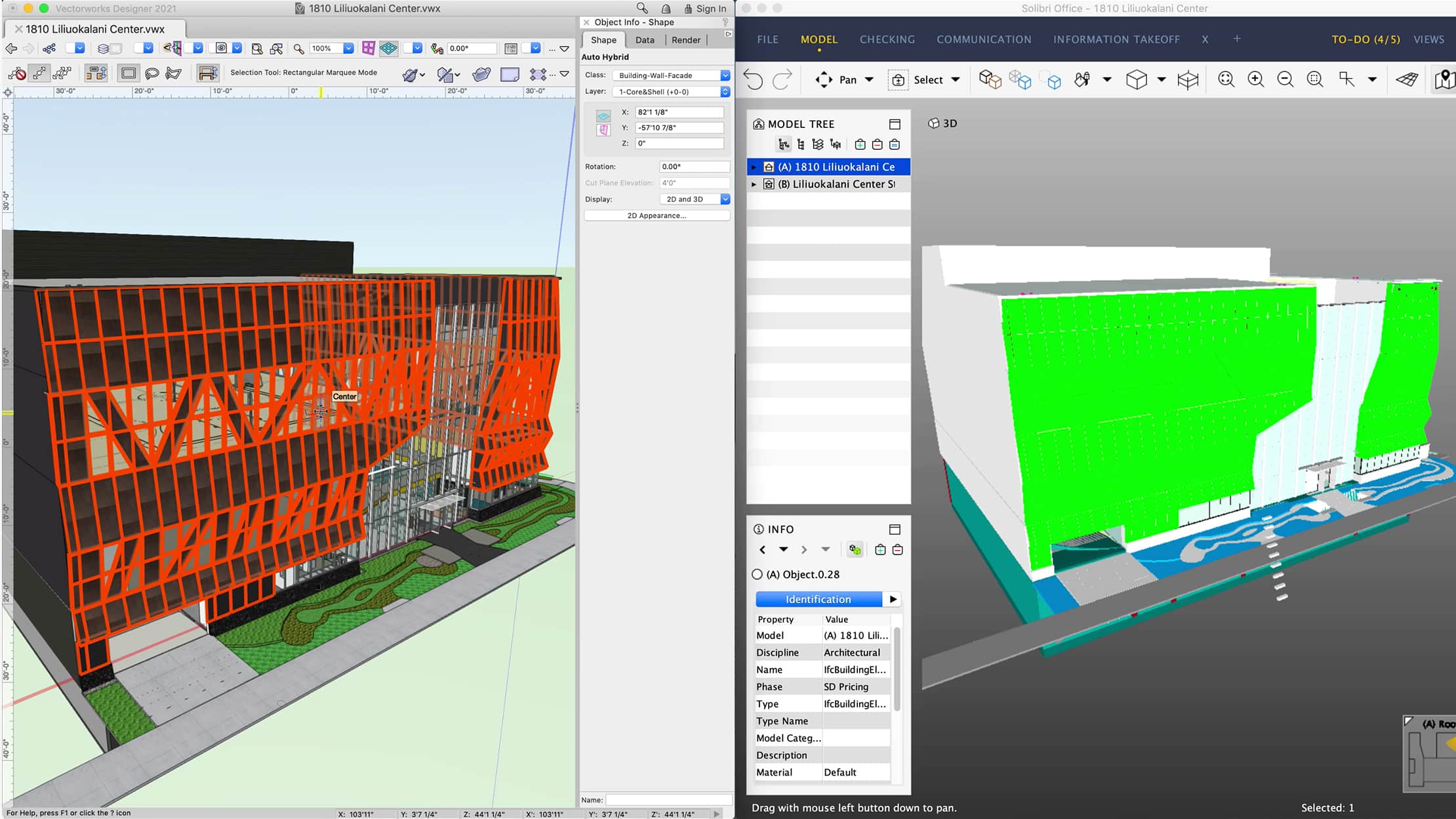Toggle the green link icon in Info panel
The width and height of the screenshot is (1456, 819).
855,550
